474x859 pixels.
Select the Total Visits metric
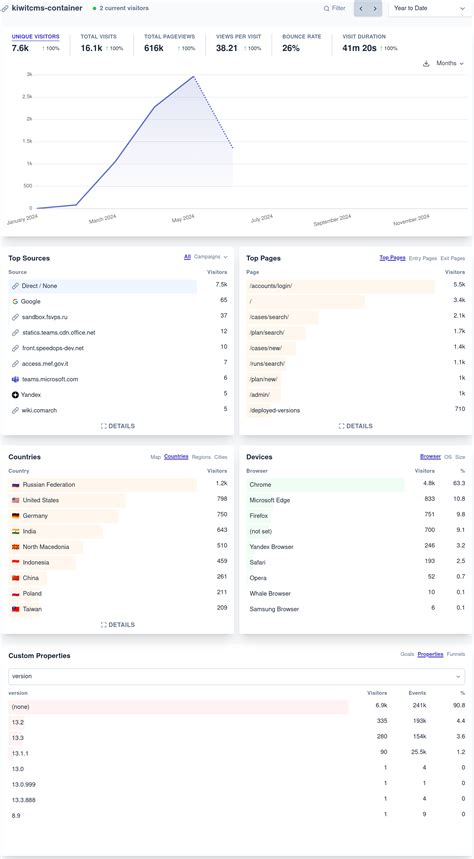[102, 43]
